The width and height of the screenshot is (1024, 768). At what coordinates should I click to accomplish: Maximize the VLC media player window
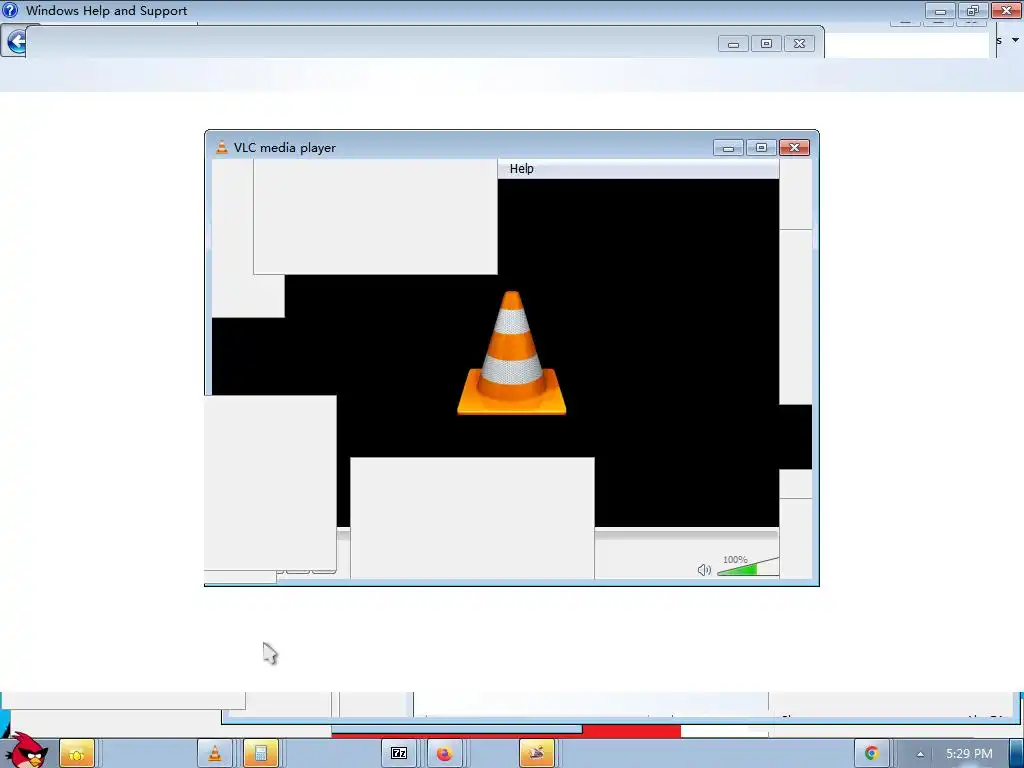tap(761, 148)
